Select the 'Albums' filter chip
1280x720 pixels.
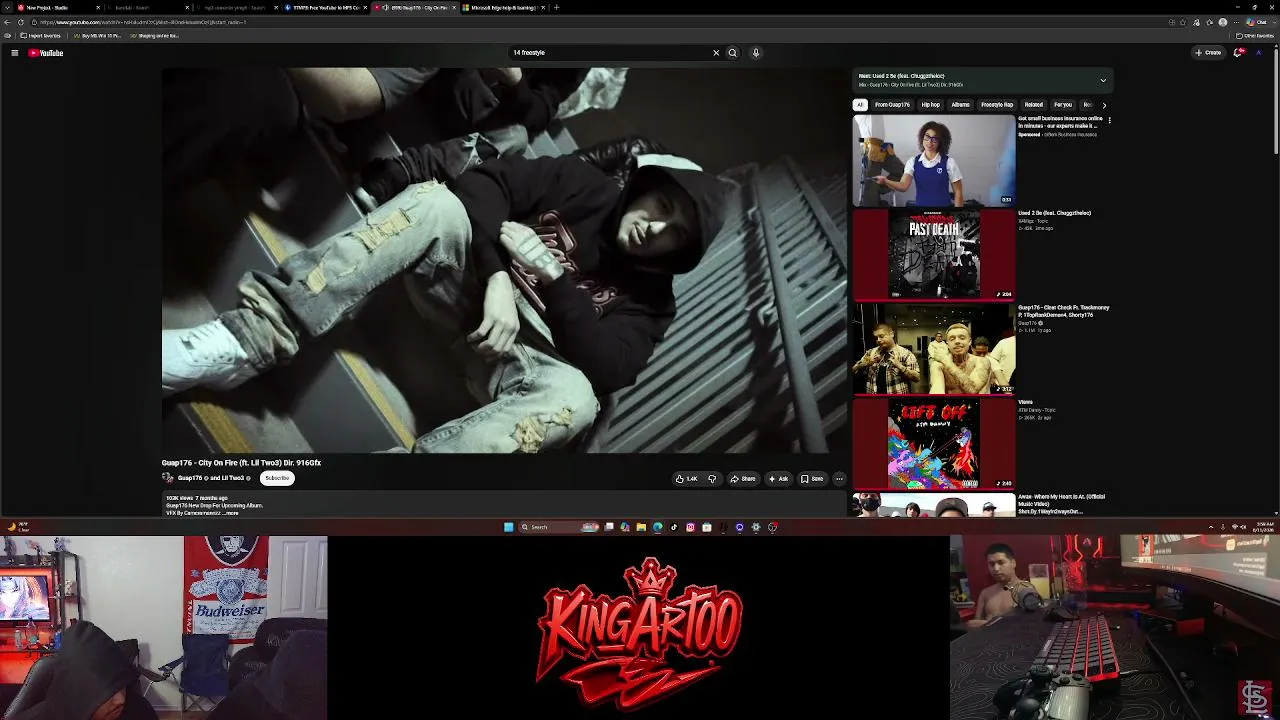click(x=960, y=105)
